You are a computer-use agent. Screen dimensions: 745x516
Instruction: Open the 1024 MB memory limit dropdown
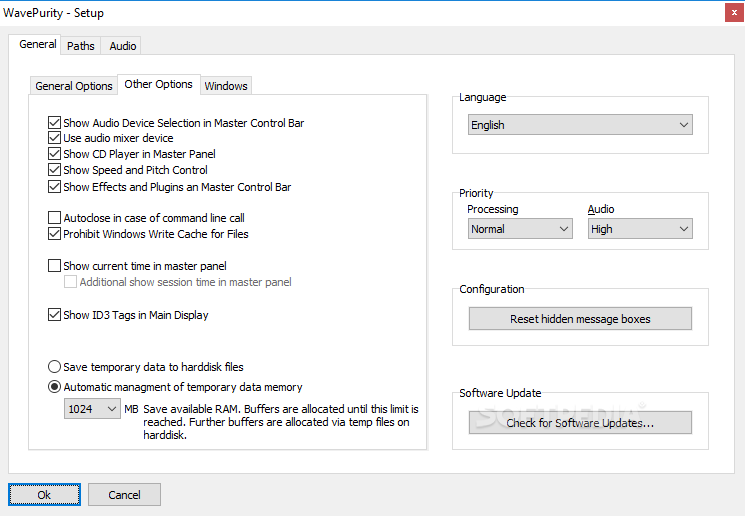pos(92,409)
